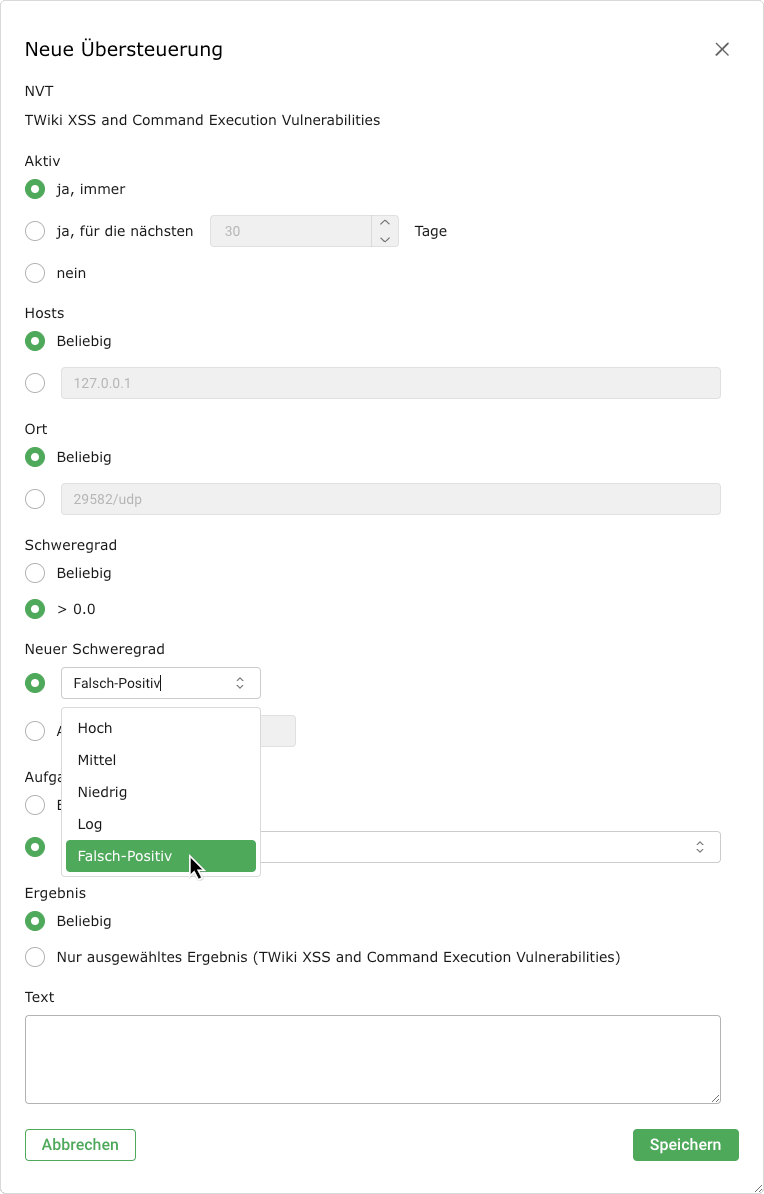Collapse the Neuer Schweregrad dropdown

coord(239,683)
